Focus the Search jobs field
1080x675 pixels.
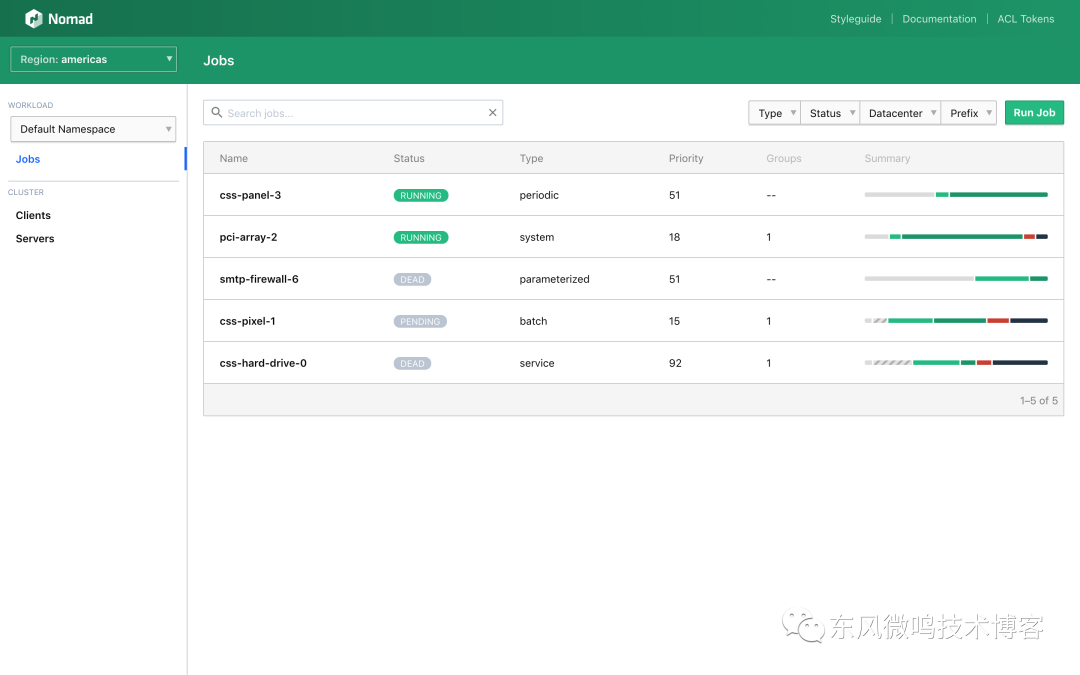point(353,113)
